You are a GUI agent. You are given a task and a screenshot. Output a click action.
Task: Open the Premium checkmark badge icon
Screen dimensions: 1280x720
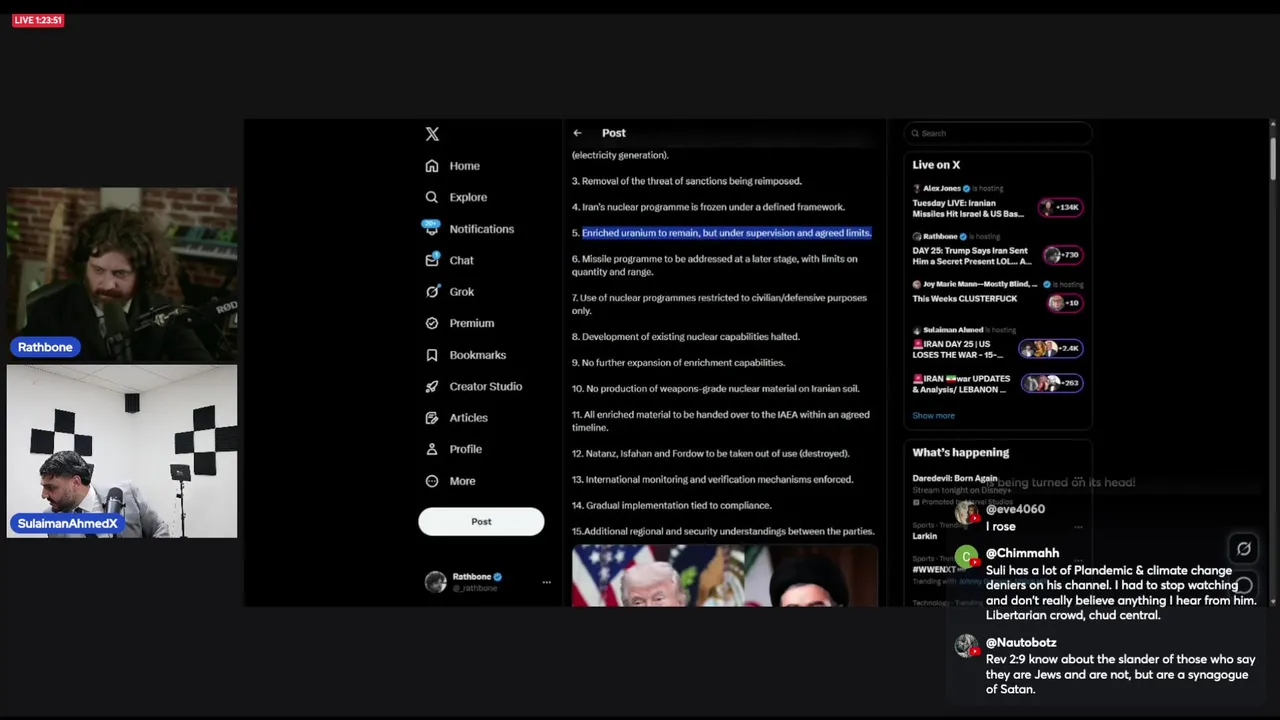click(x=432, y=323)
